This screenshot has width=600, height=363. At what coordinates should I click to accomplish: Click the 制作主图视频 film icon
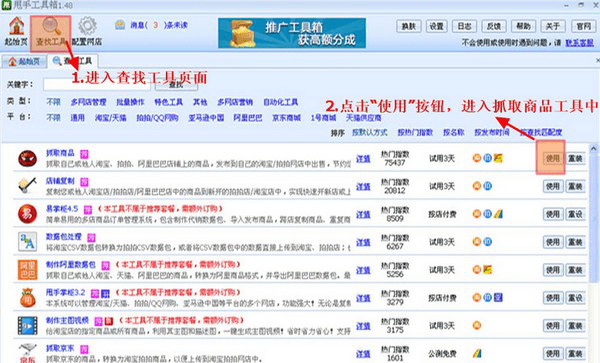click(x=28, y=326)
